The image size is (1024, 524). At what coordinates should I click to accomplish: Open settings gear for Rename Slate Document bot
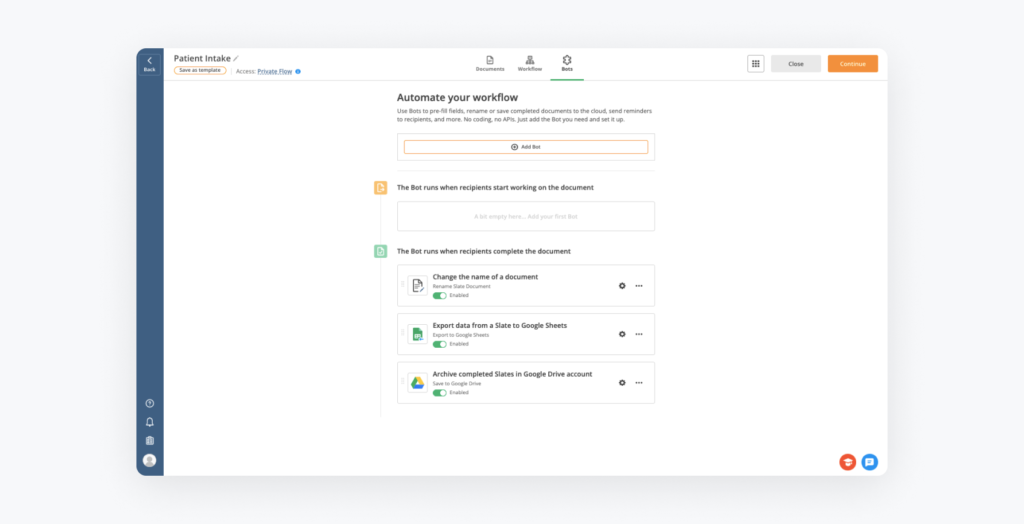622,286
